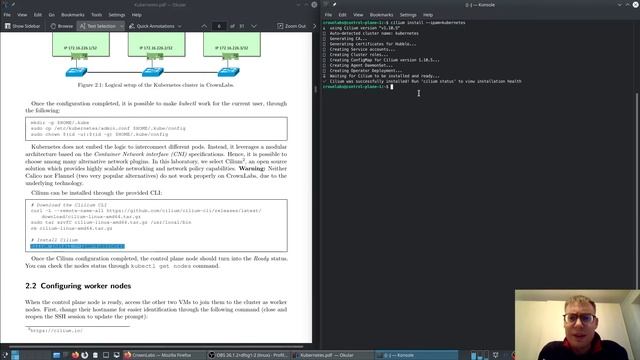Image resolution: width=640 pixels, height=360 pixels.
Task: Click the Okular horizontal scrollbar at bottom
Action: tap(156, 347)
